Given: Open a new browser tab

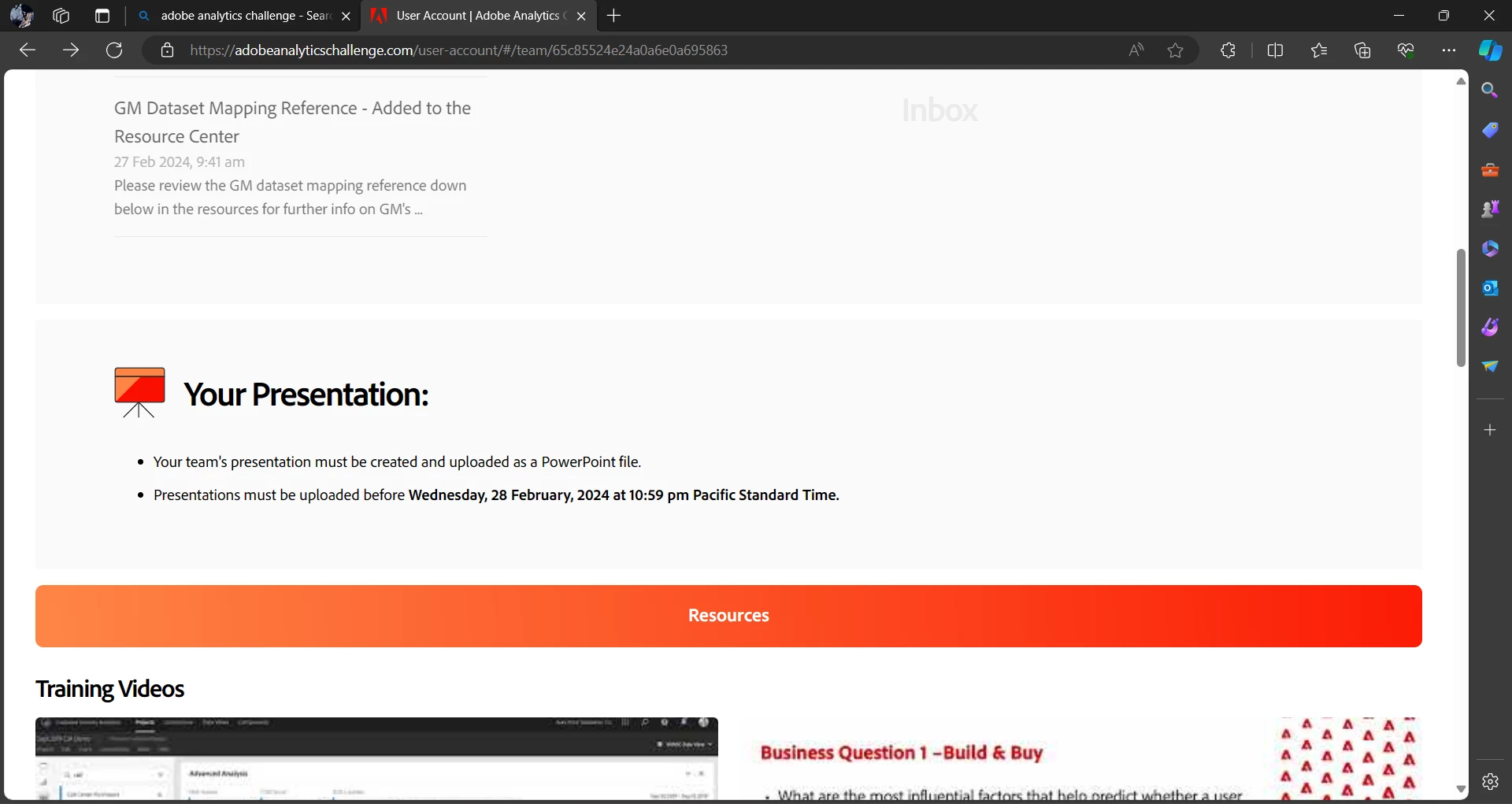Looking at the screenshot, I should pyautogui.click(x=614, y=16).
